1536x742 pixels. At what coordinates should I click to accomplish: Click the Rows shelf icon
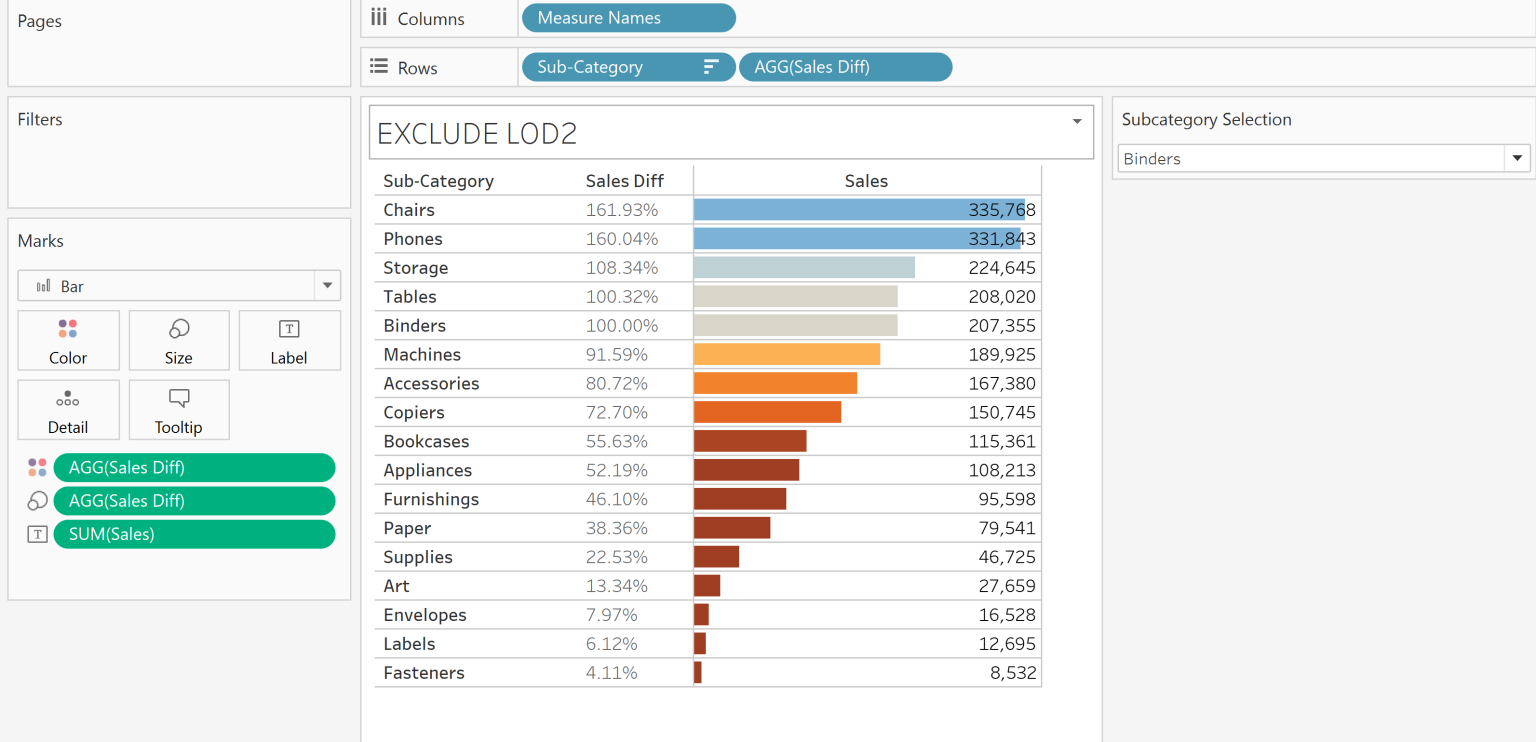pyautogui.click(x=377, y=66)
